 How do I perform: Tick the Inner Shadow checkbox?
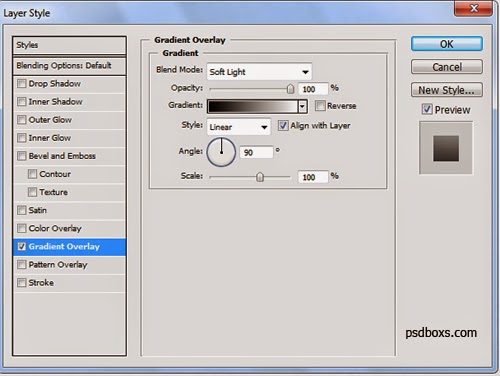click(22, 101)
